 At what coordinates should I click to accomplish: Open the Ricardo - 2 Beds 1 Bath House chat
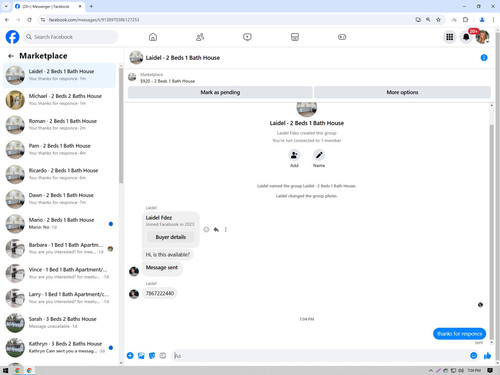[59, 174]
